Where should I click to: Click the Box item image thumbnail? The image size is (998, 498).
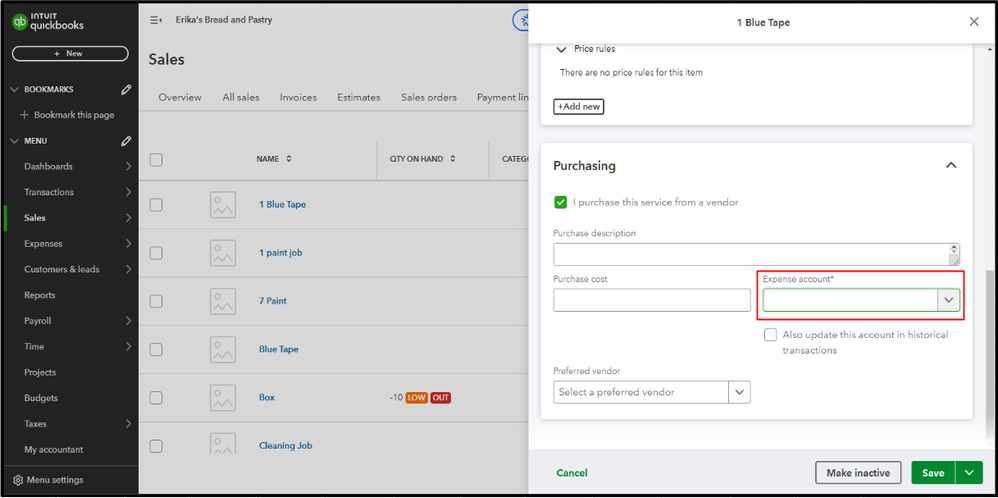pyautogui.click(x=223, y=398)
